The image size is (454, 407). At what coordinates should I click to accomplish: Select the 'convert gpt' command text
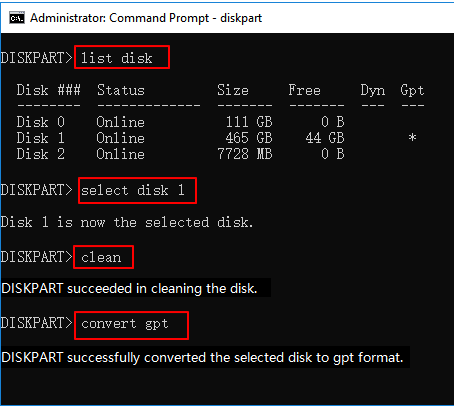click(x=125, y=324)
